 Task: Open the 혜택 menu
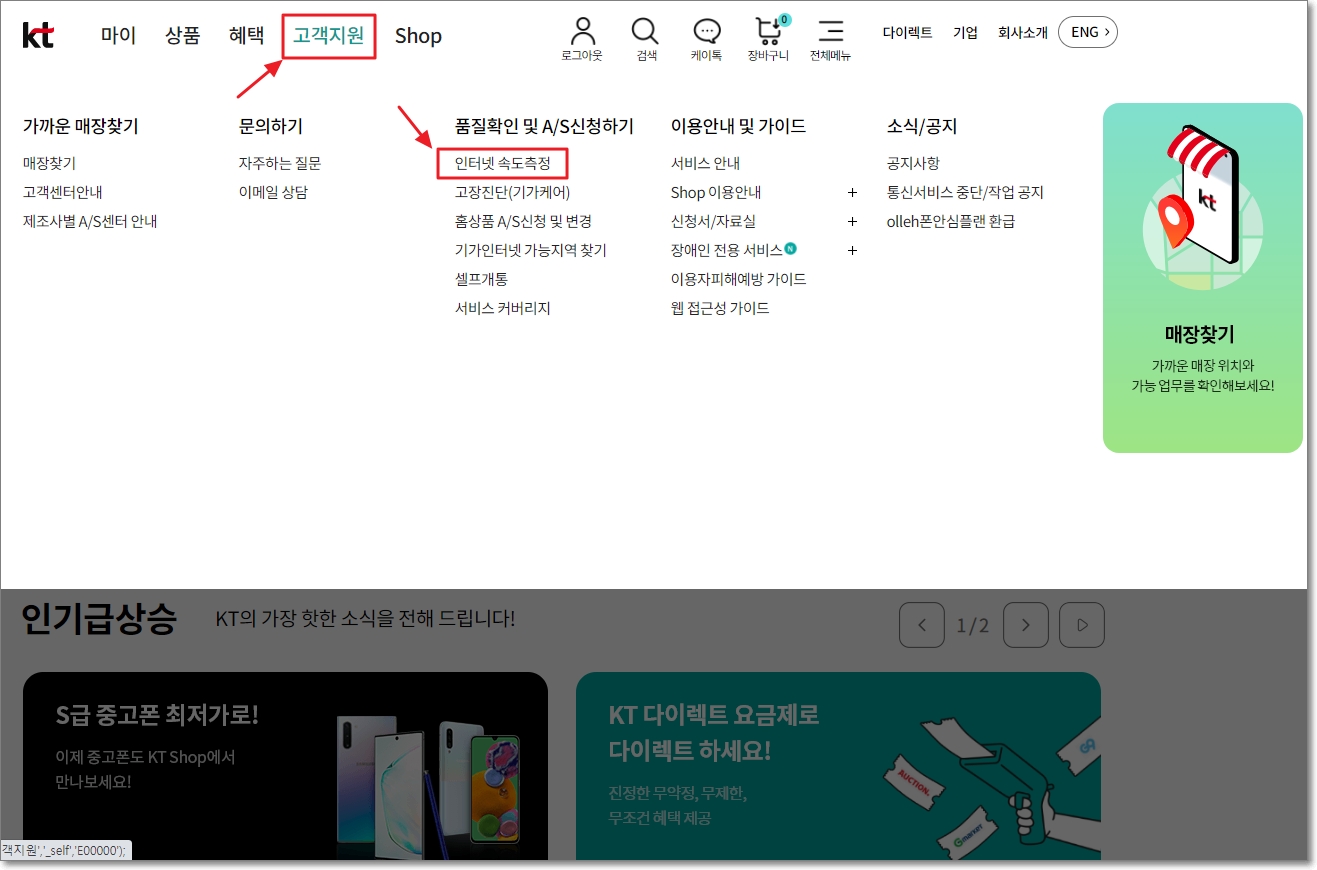(247, 35)
